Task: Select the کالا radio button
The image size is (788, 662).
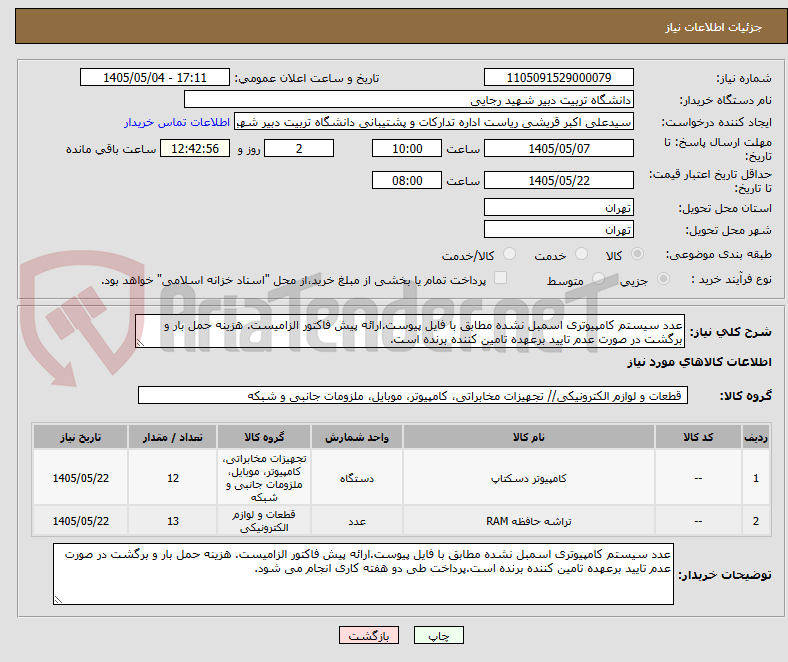Action: pyautogui.click(x=637, y=254)
